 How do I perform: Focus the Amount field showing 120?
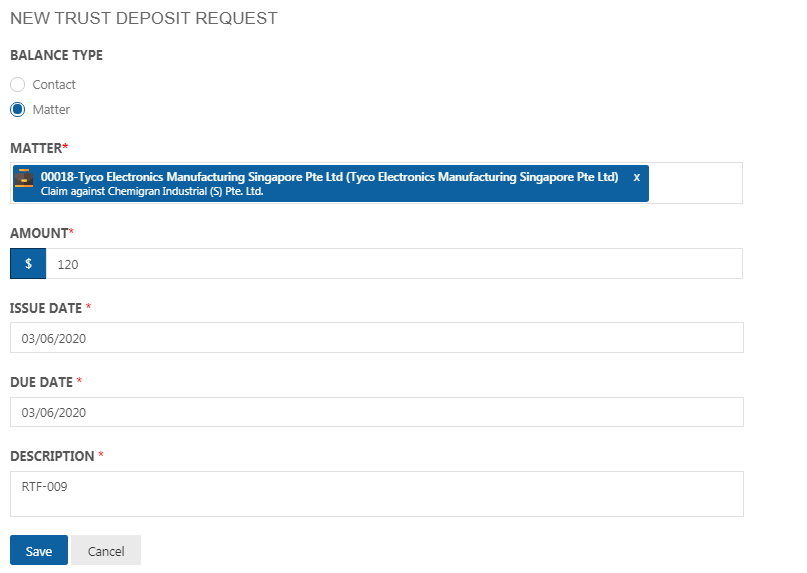click(394, 264)
